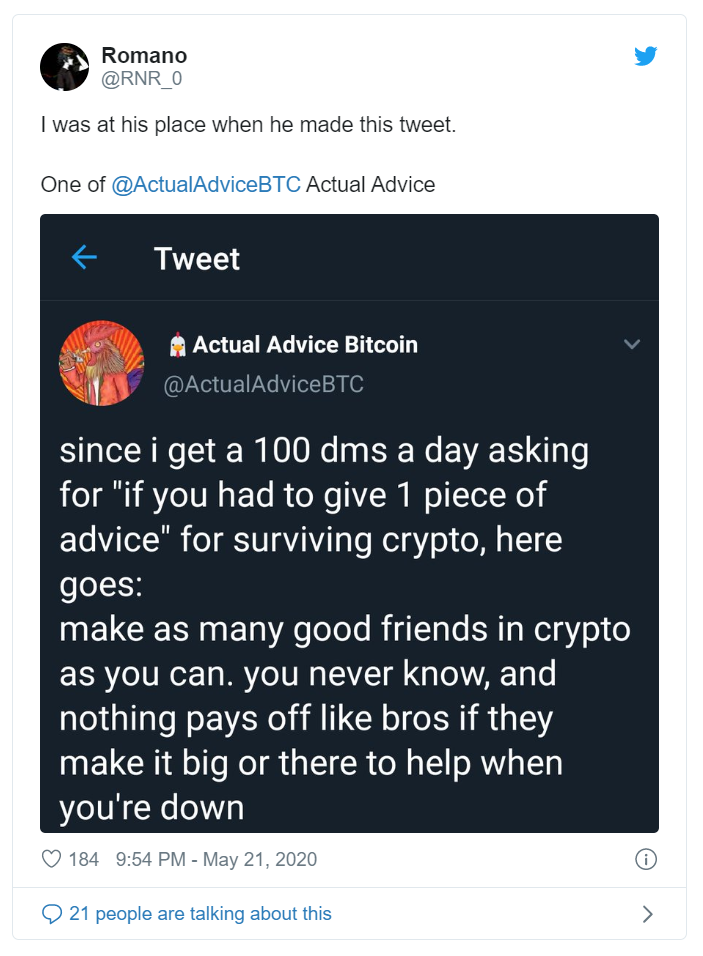Click the 184 likes count

[84, 859]
